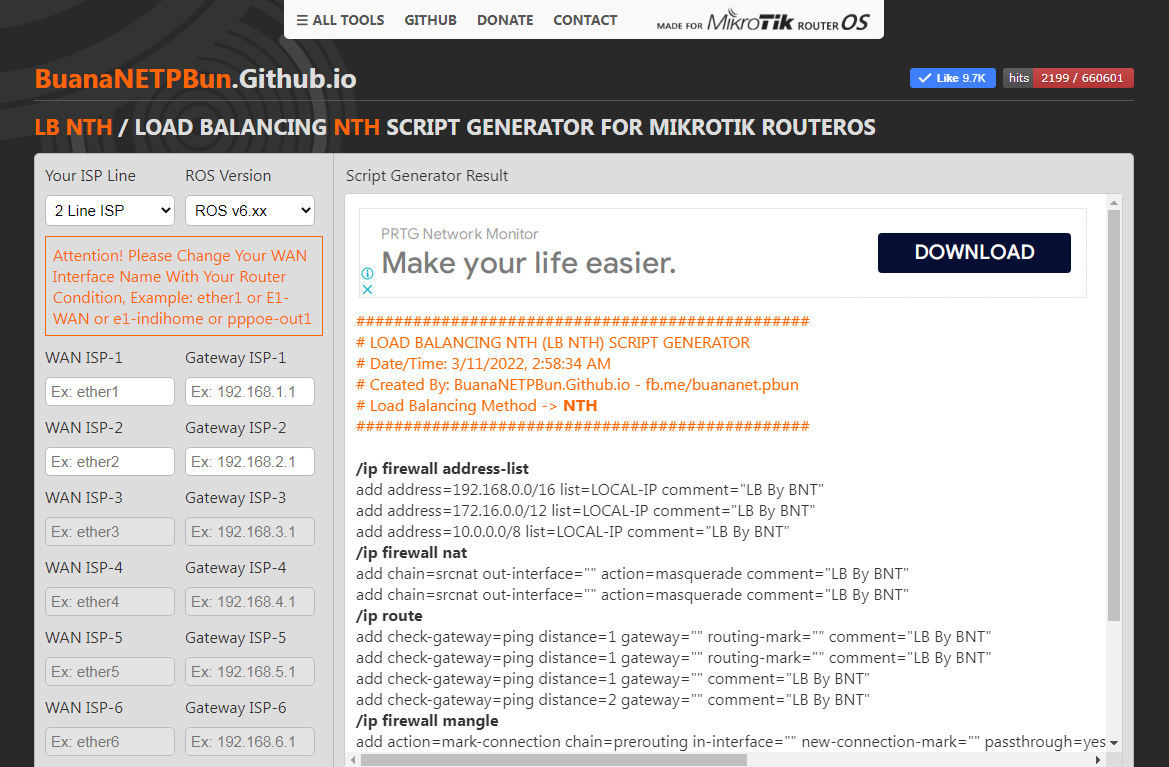Click the blue info icon on the ad
The height and width of the screenshot is (767, 1169).
click(x=367, y=274)
